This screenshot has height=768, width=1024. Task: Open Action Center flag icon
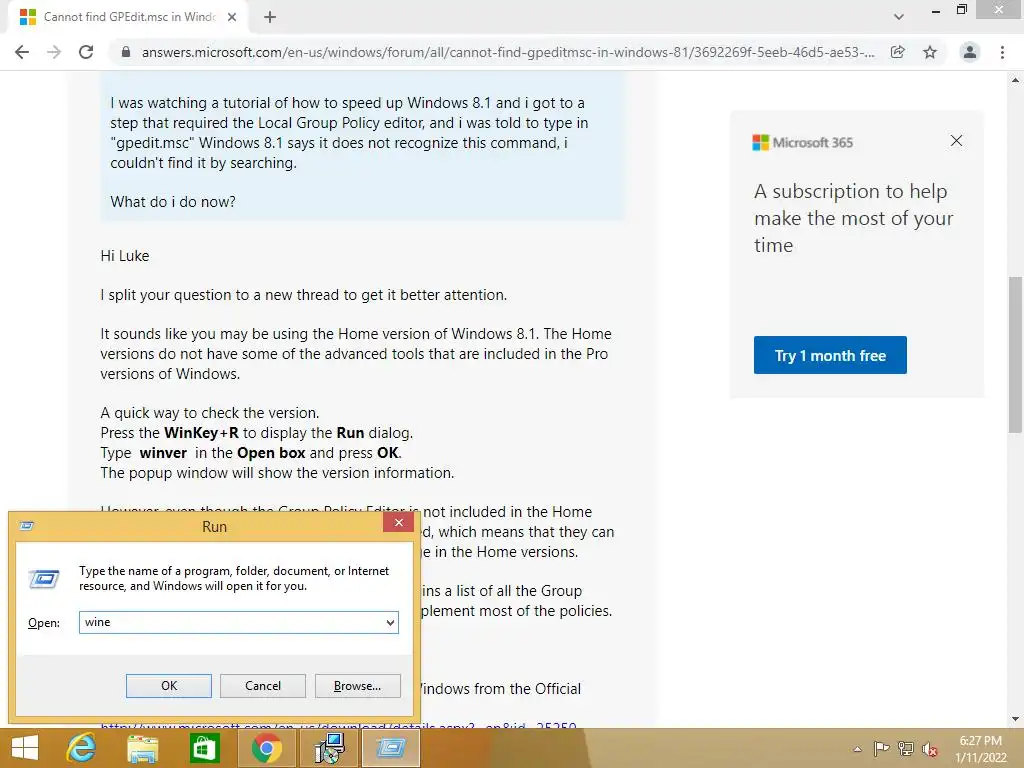tap(881, 748)
